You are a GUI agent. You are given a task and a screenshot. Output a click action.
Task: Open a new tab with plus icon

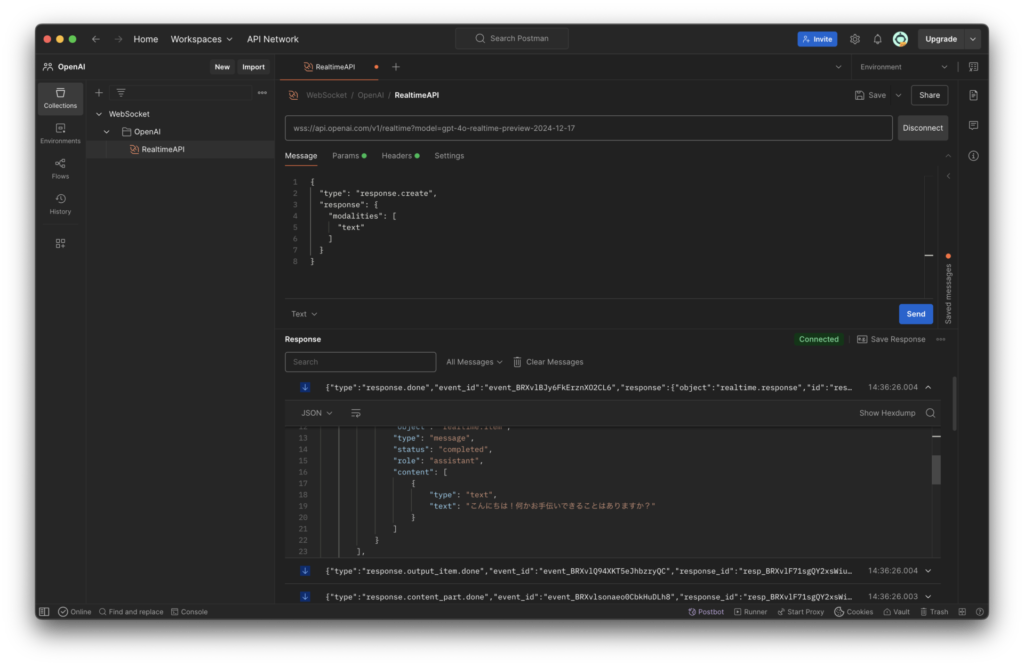(x=396, y=67)
